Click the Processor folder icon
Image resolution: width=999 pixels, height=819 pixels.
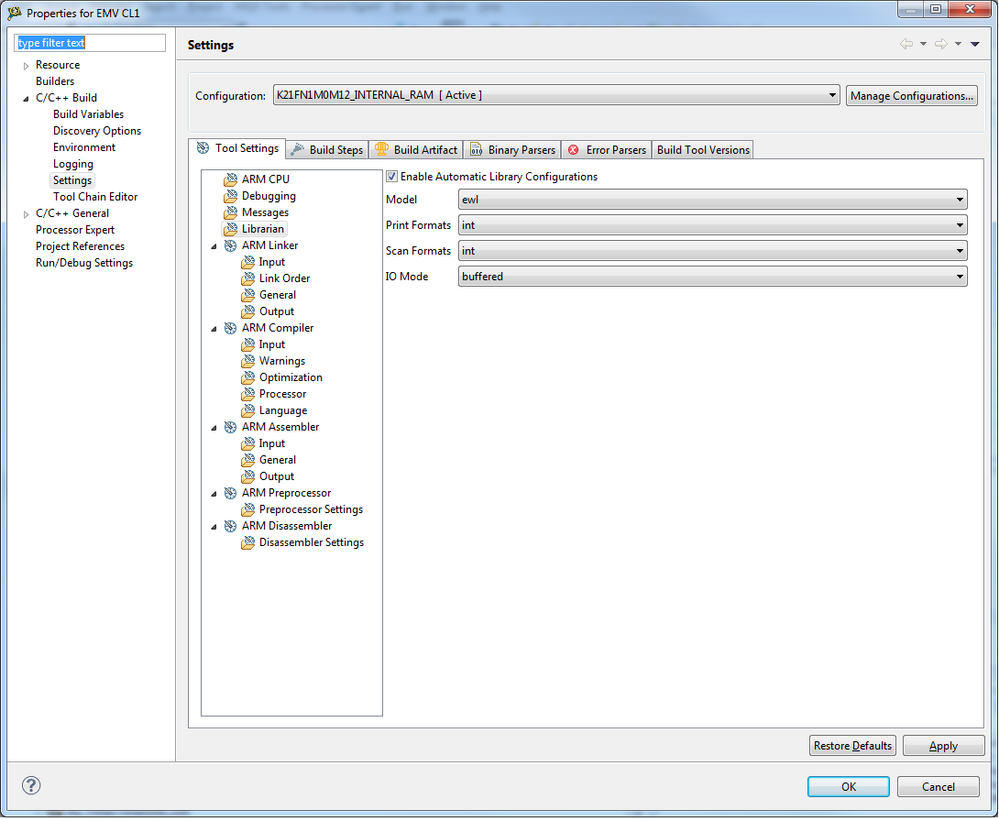(248, 395)
